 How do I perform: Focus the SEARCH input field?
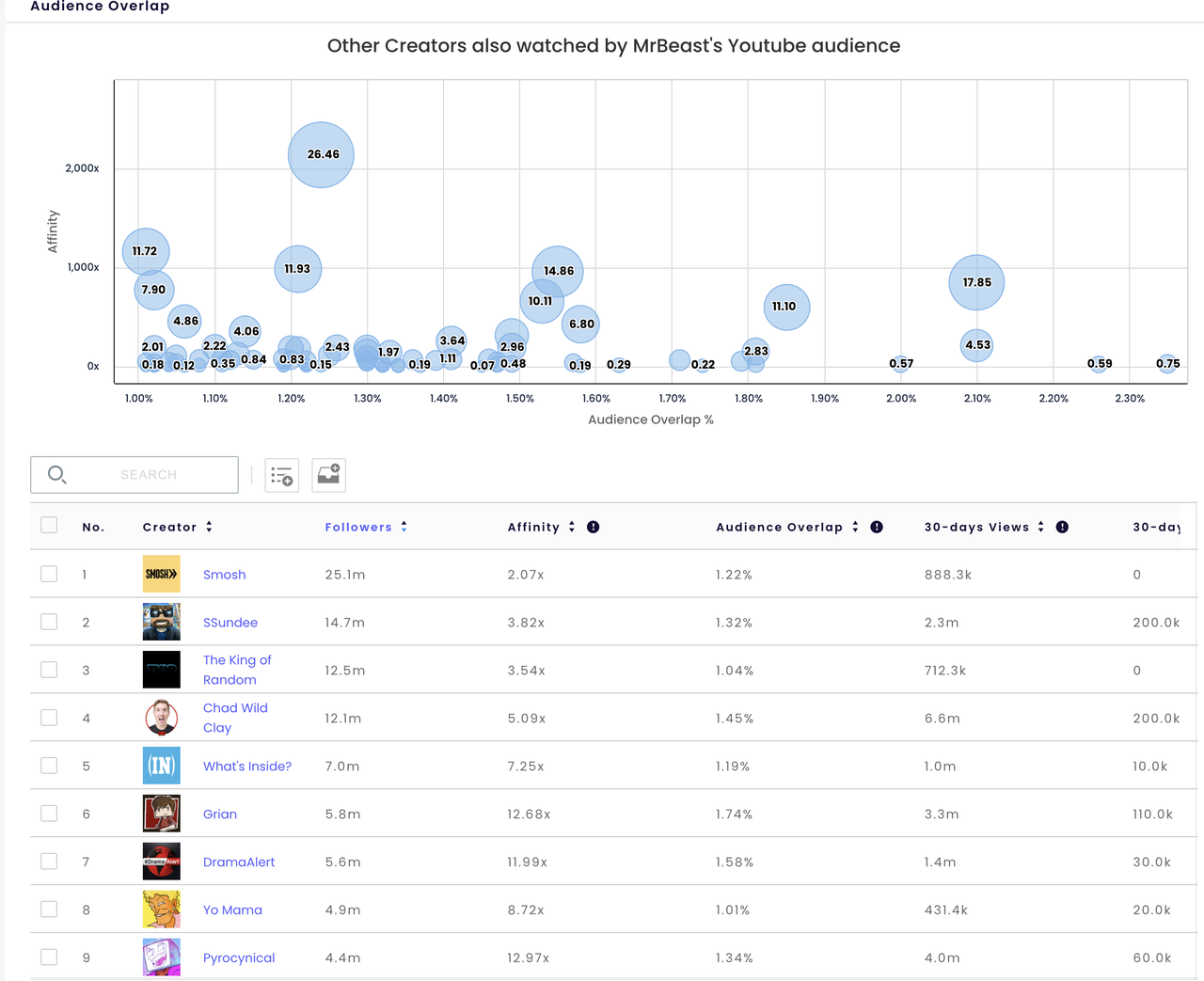135,475
